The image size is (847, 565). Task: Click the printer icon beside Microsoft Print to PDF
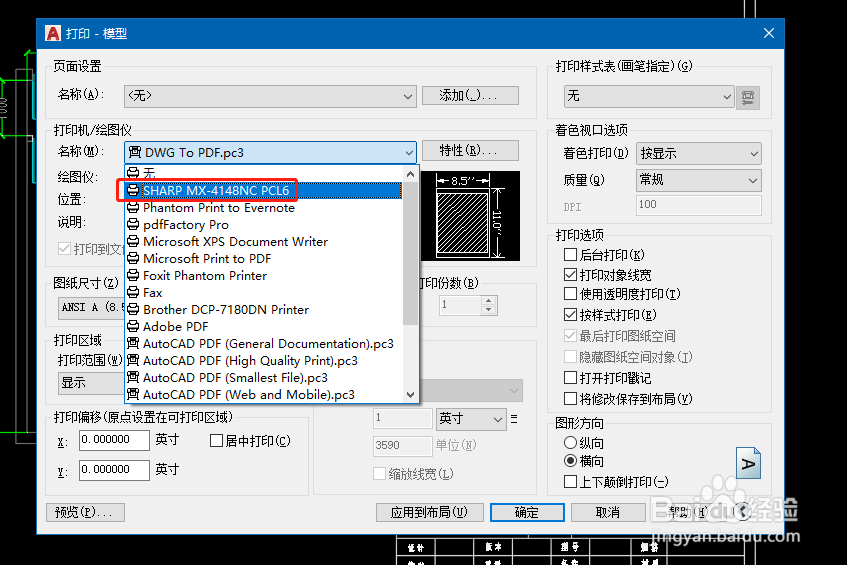[133, 259]
